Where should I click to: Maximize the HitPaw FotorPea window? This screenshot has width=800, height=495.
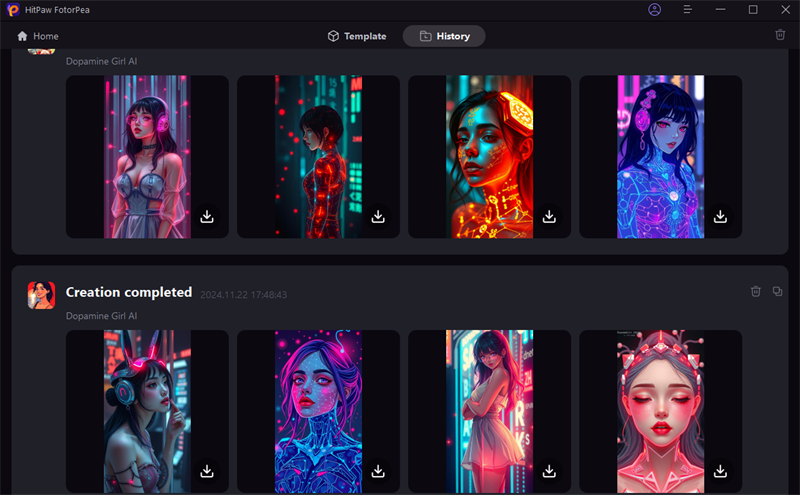pyautogui.click(x=753, y=10)
